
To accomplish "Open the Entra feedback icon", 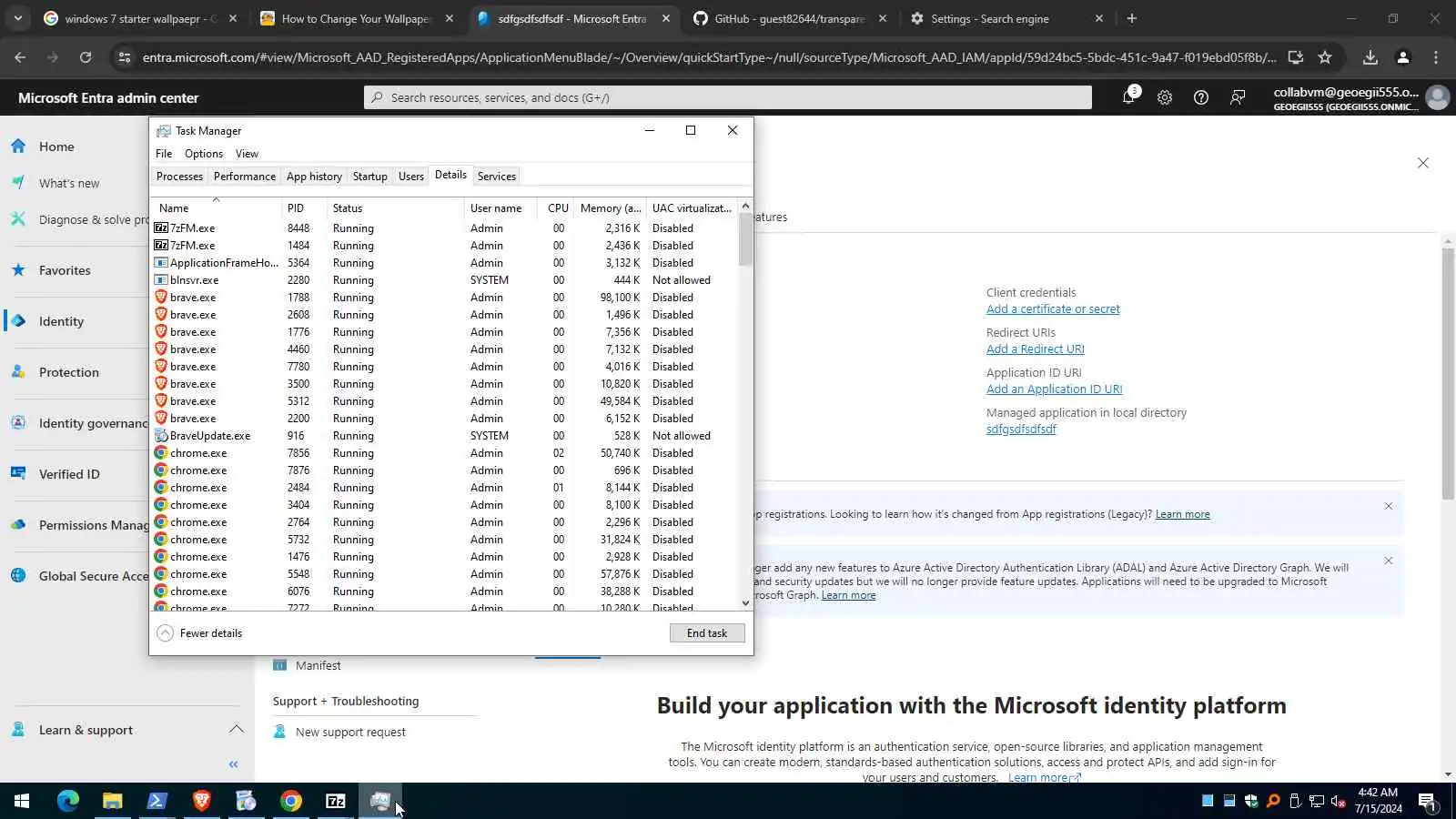I will point(1238,97).
